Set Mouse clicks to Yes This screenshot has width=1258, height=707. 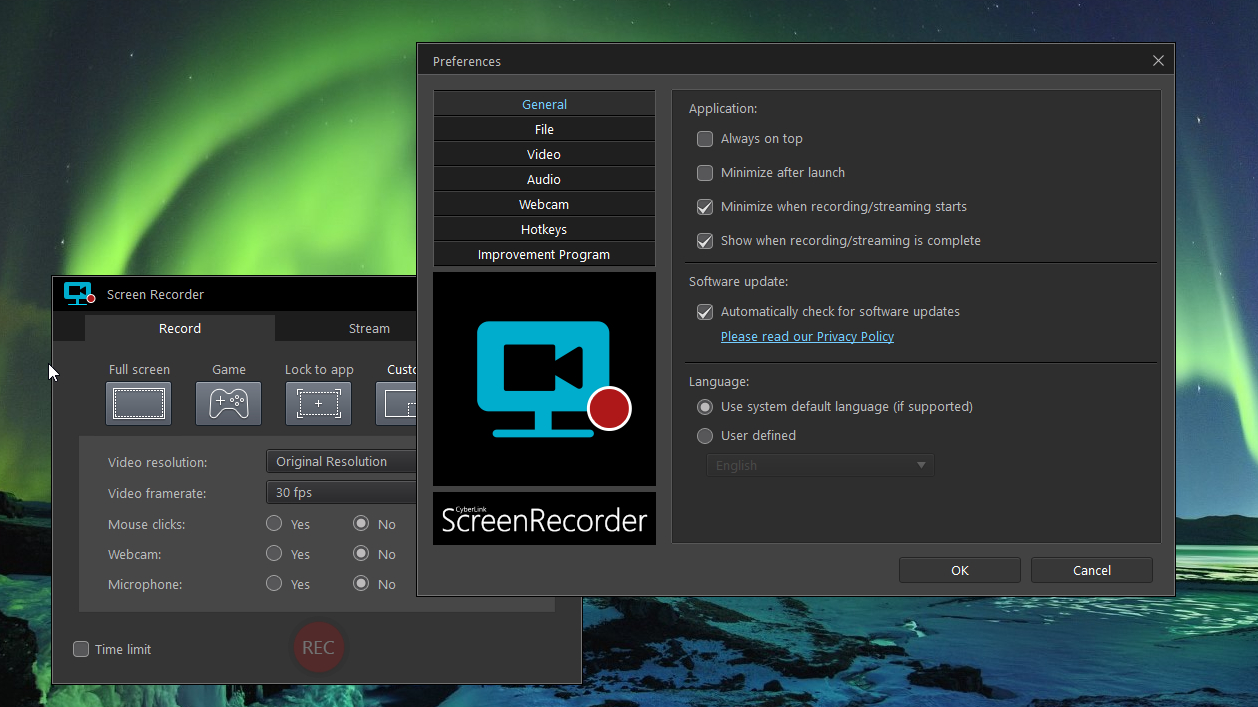click(x=274, y=524)
